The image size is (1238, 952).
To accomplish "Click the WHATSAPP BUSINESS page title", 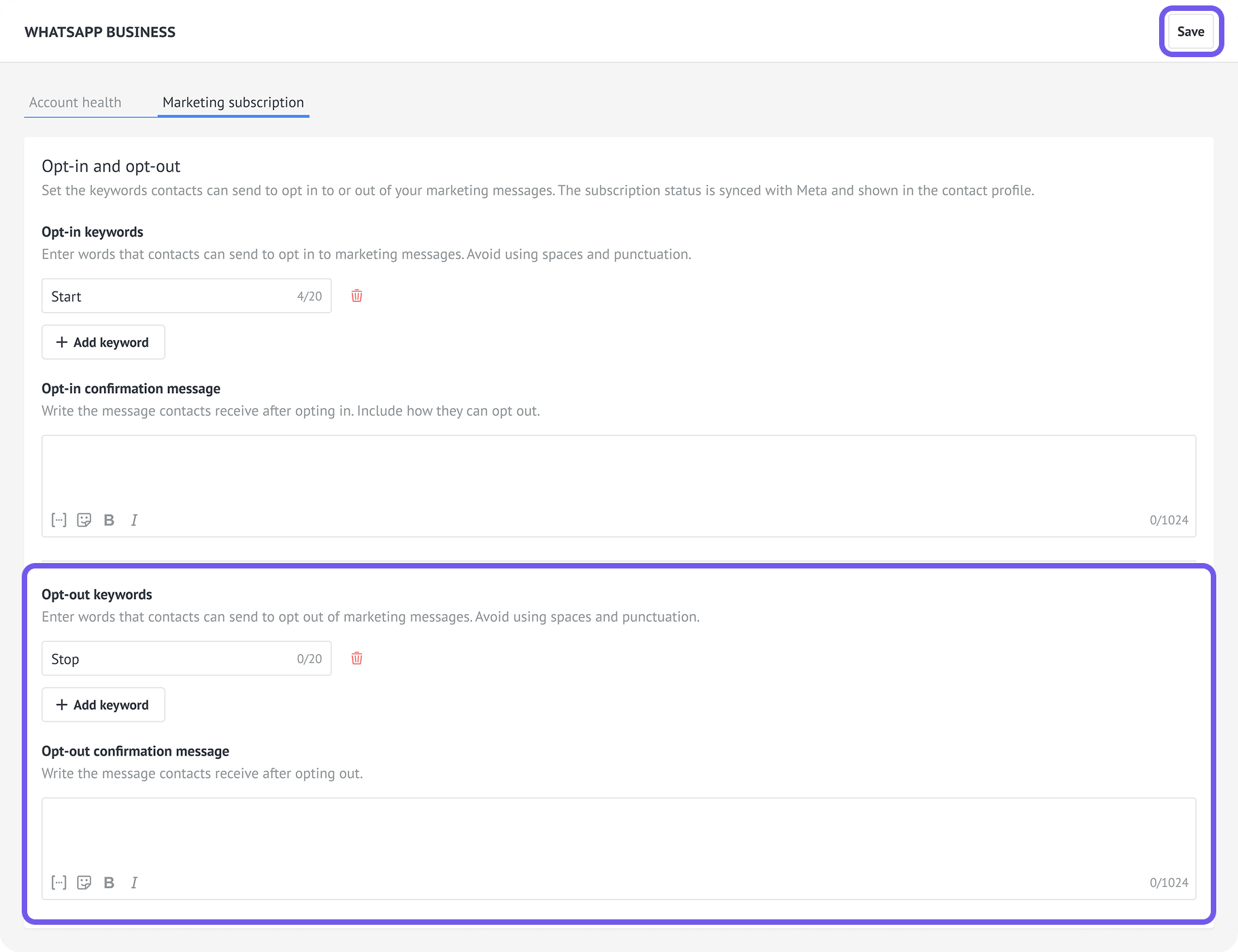I will (x=100, y=32).
